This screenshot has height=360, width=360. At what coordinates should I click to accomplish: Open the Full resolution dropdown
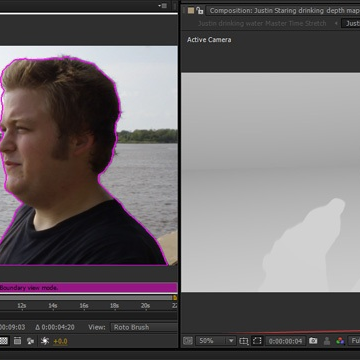[354, 341]
